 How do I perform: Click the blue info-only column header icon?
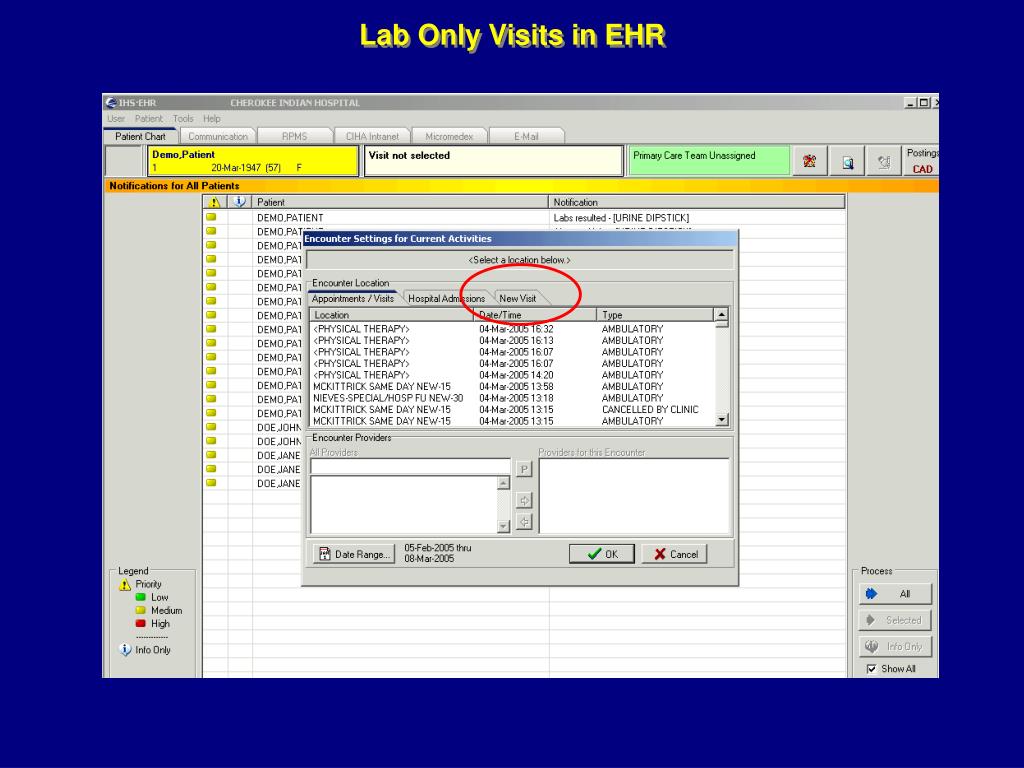click(x=239, y=202)
